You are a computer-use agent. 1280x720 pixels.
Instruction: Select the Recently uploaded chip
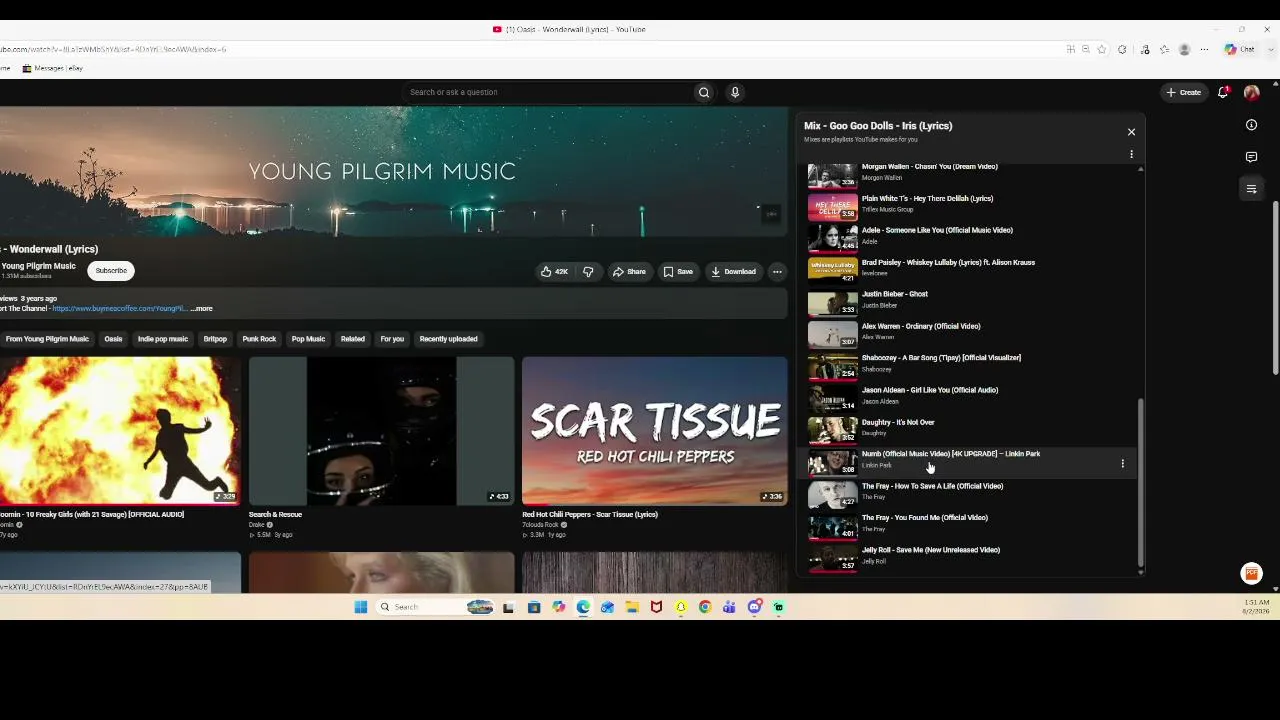448,339
